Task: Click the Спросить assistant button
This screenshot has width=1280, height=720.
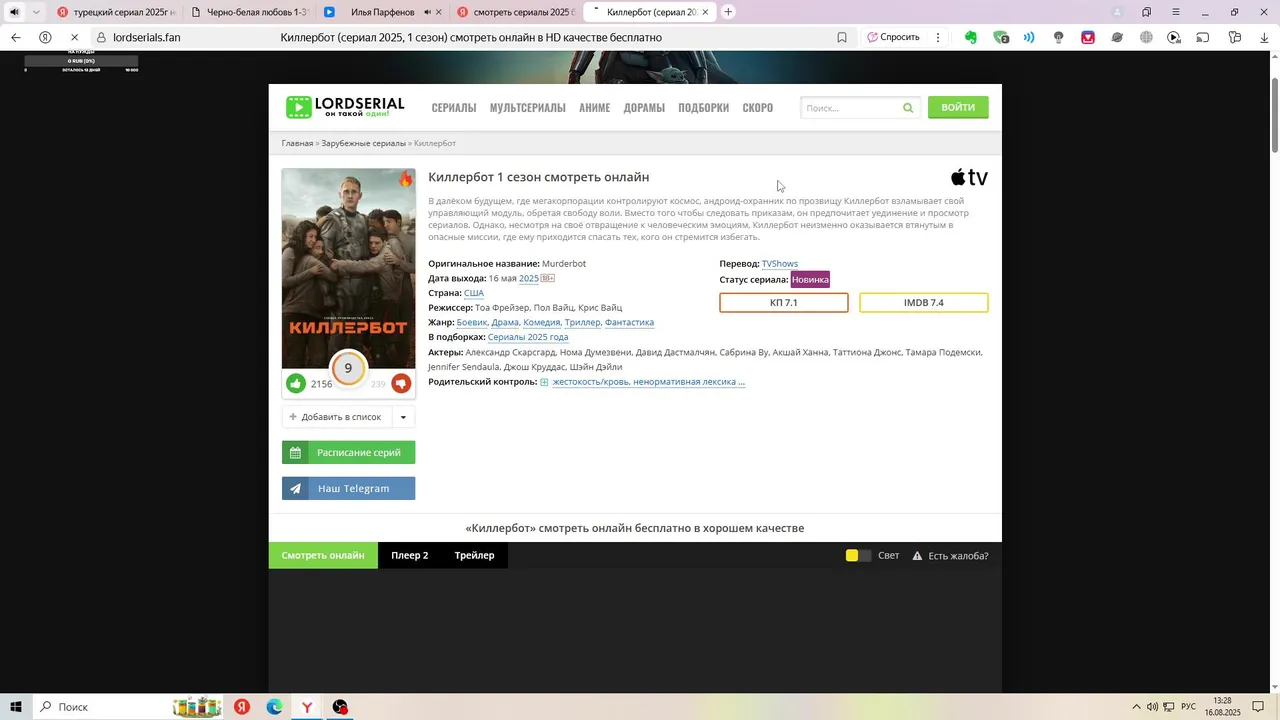Action: pos(893,37)
